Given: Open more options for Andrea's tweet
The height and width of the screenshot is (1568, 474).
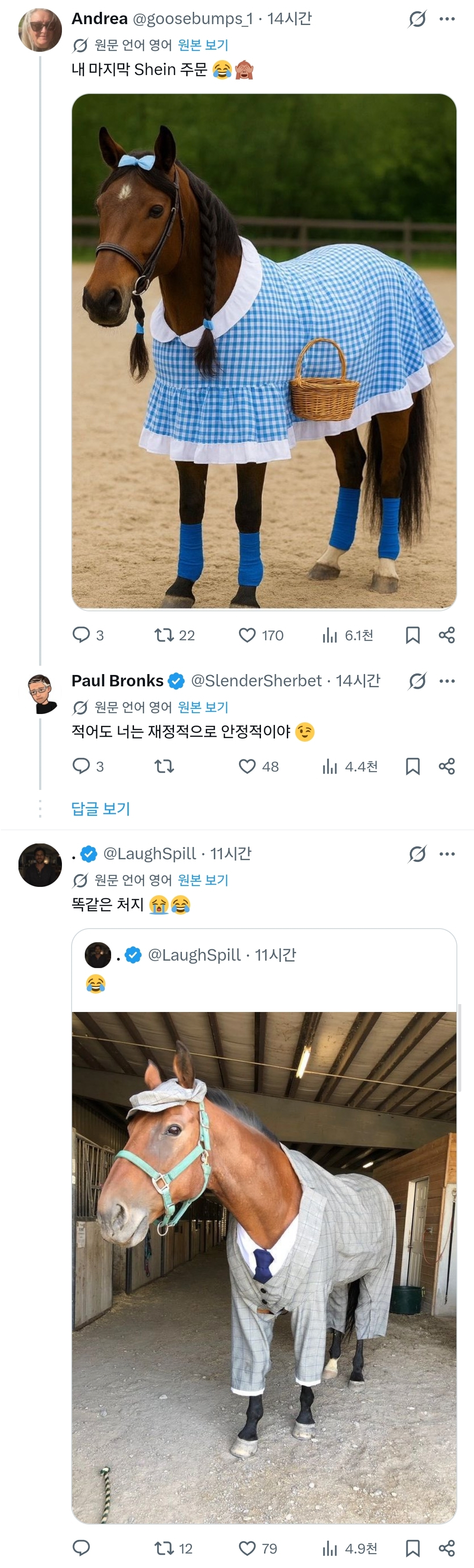Looking at the screenshot, I should click(x=447, y=19).
